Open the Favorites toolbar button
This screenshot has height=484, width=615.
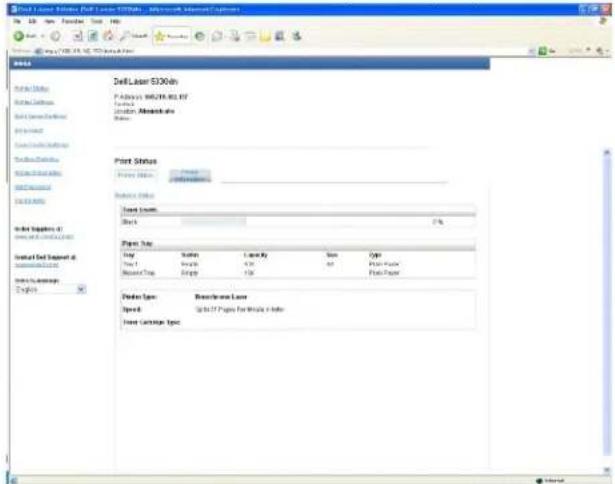pyautogui.click(x=172, y=36)
